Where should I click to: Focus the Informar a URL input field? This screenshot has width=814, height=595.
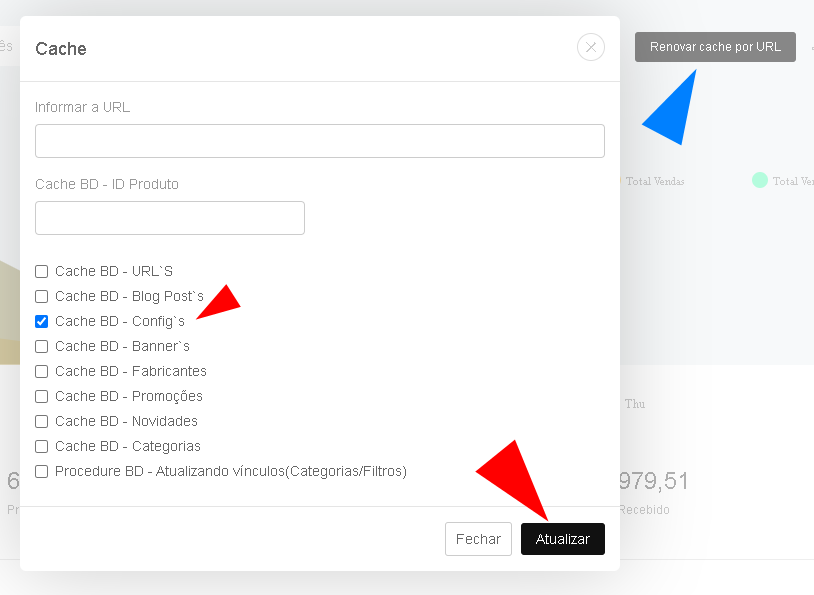coord(320,141)
